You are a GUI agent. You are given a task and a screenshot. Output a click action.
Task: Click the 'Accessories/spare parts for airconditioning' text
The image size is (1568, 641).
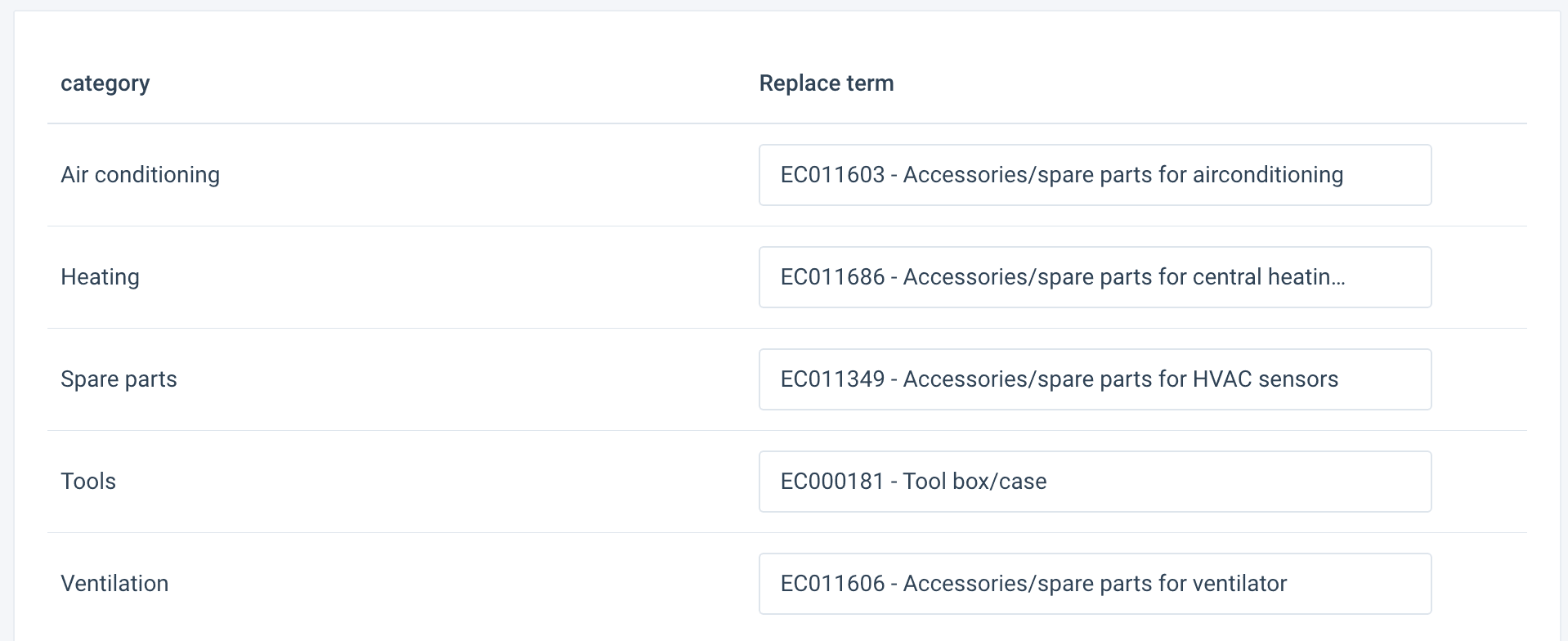pos(1122,175)
